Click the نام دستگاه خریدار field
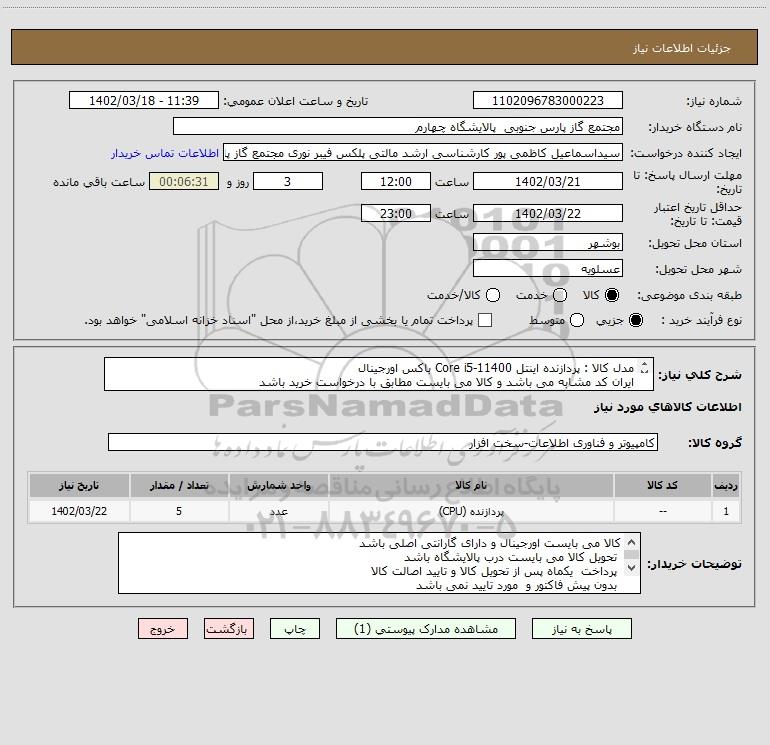The width and height of the screenshot is (770, 745). pyautogui.click(x=398, y=126)
